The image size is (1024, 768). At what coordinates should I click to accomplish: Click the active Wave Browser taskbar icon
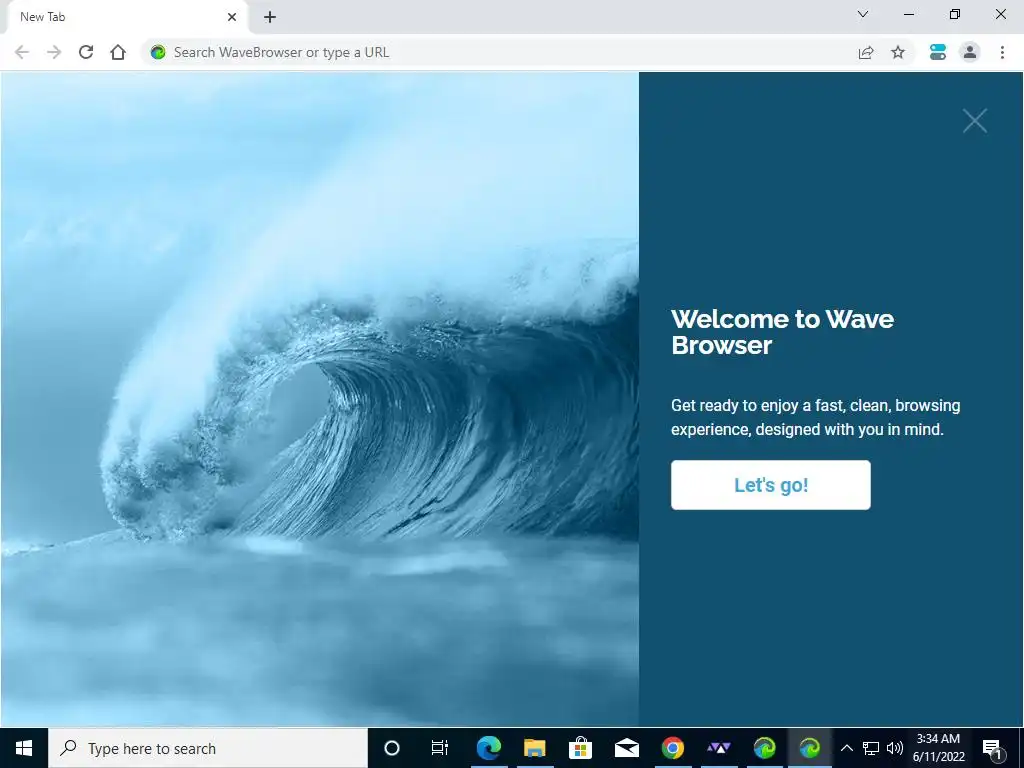[x=810, y=748]
